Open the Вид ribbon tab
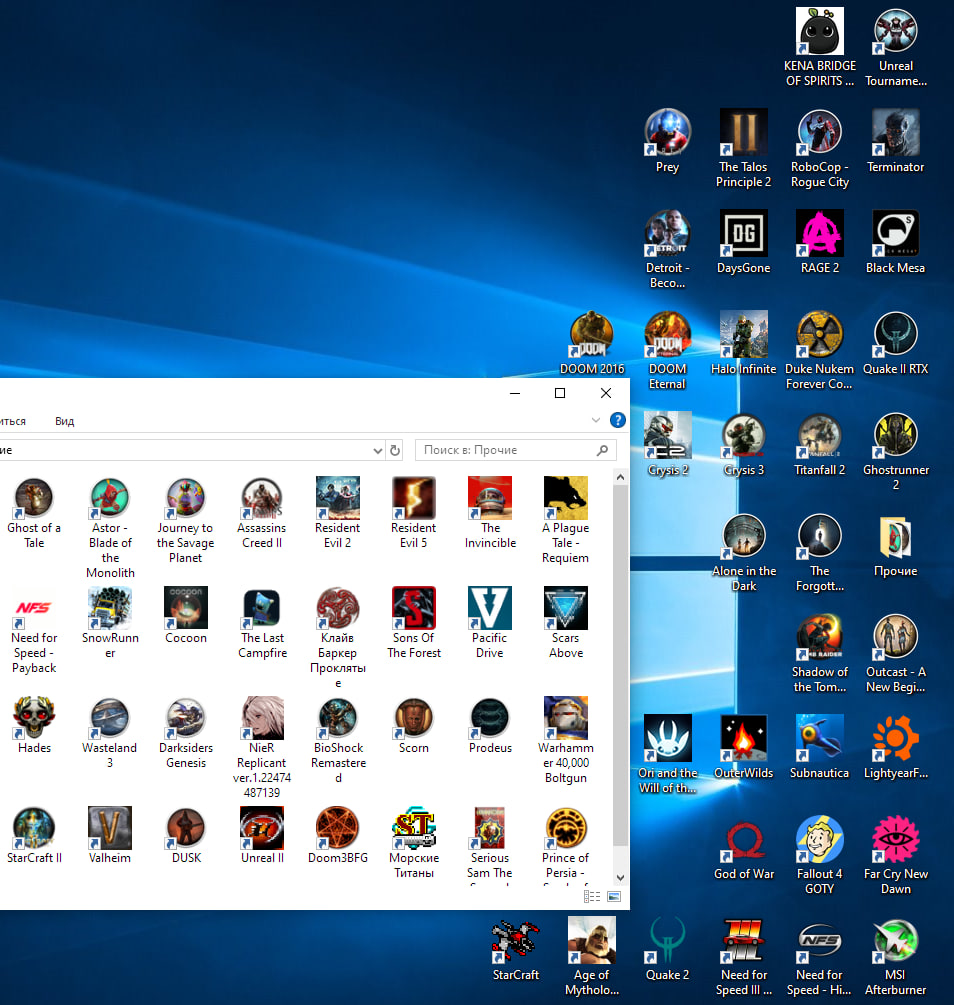The height and width of the screenshot is (1005, 954). (x=64, y=421)
